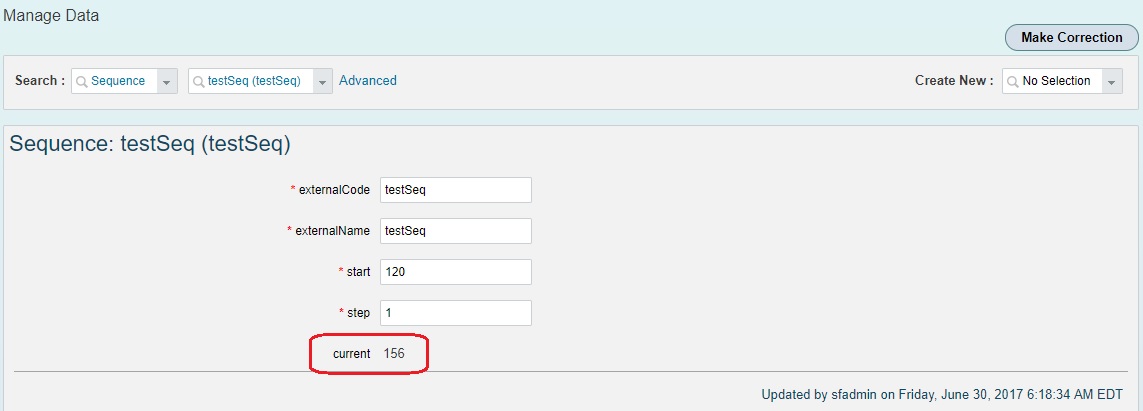Click magnifier icon in testSeq search box
Screen dimensions: 1143x411
tap(198, 81)
